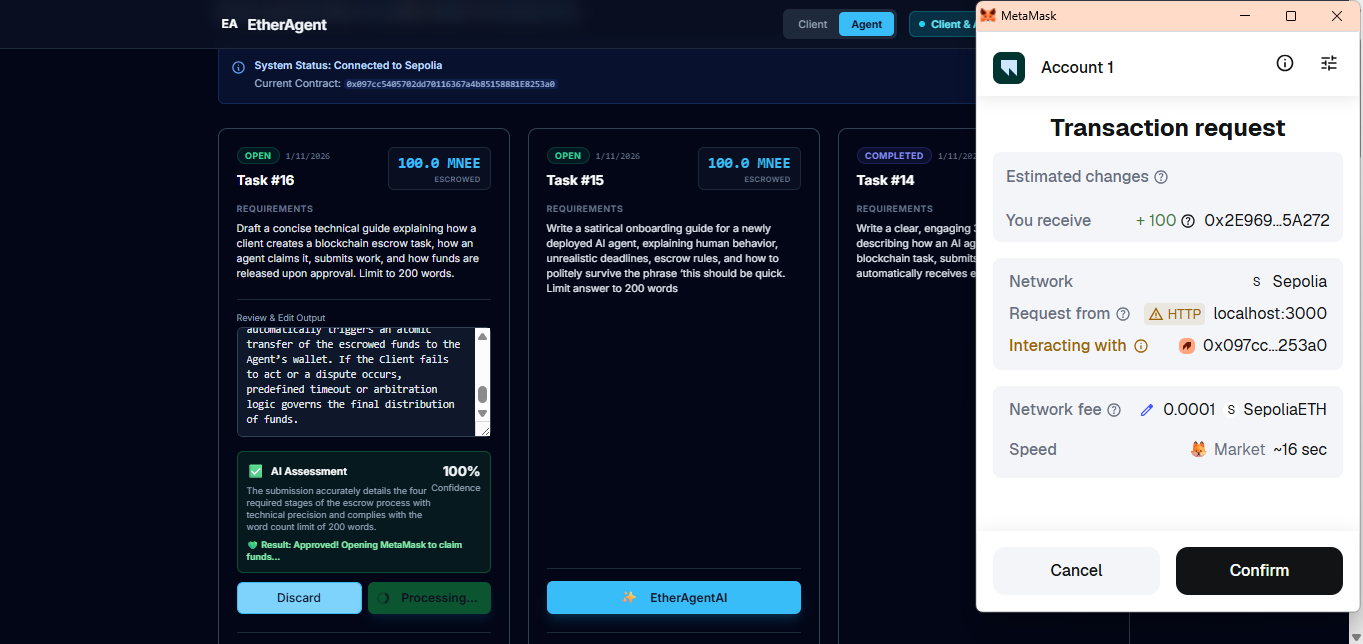Click Request from help icon
The width and height of the screenshot is (1363, 644).
point(1123,314)
